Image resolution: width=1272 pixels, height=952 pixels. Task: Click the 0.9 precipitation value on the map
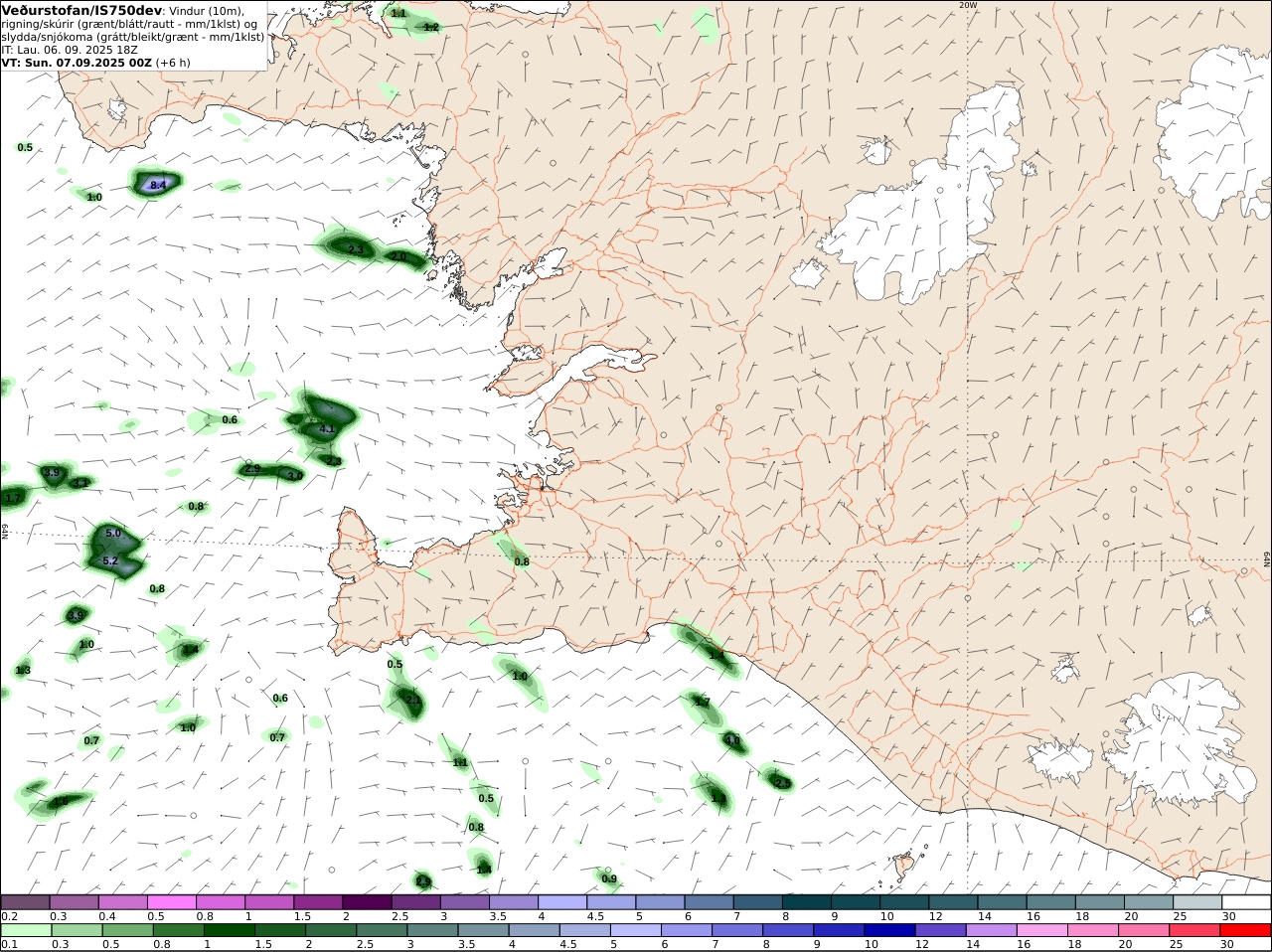[x=609, y=878]
